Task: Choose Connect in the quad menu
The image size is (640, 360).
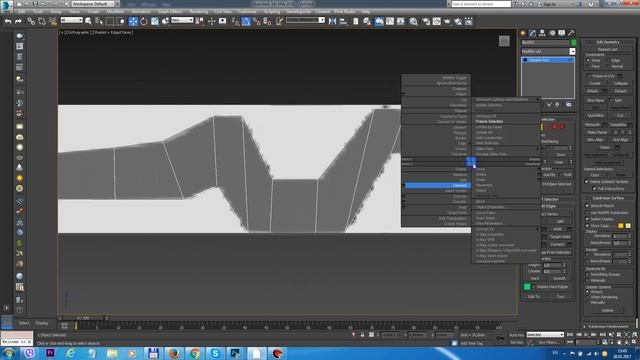Action: [438, 185]
